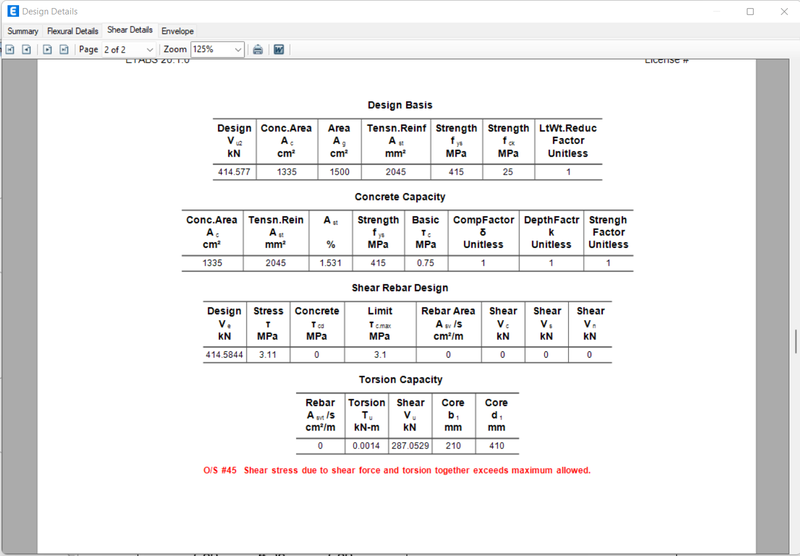The height and width of the screenshot is (556, 800).
Task: Click the Design Basis Tensn.Reinf column header
Action: [396, 141]
